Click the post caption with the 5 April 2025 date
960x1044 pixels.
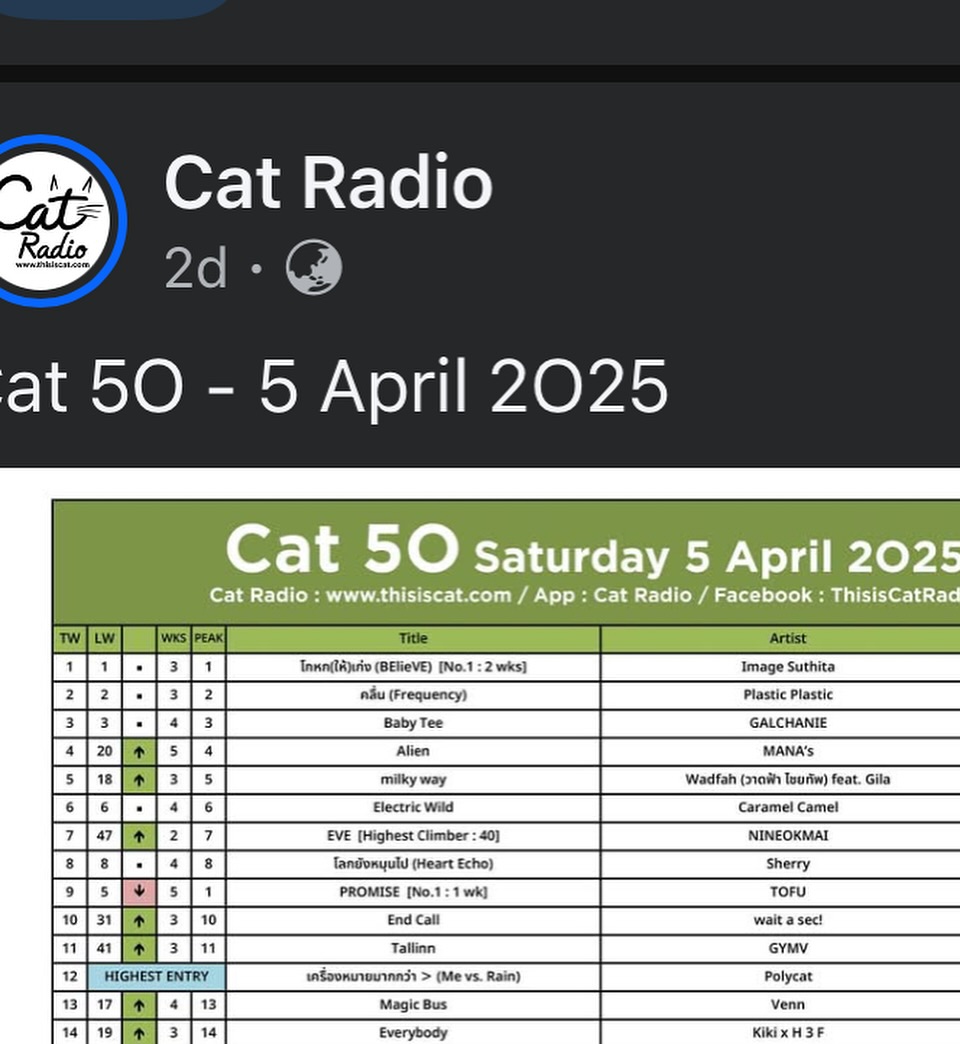pos(333,386)
